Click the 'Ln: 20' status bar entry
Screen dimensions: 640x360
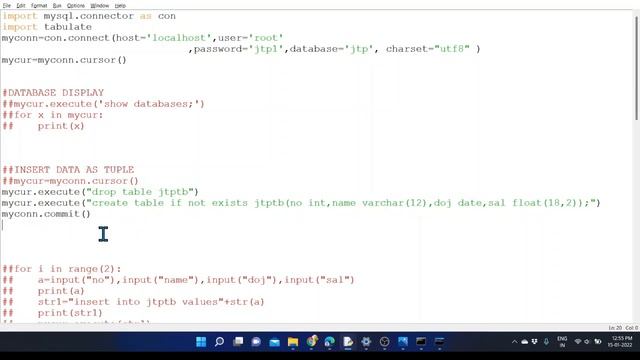coord(615,328)
